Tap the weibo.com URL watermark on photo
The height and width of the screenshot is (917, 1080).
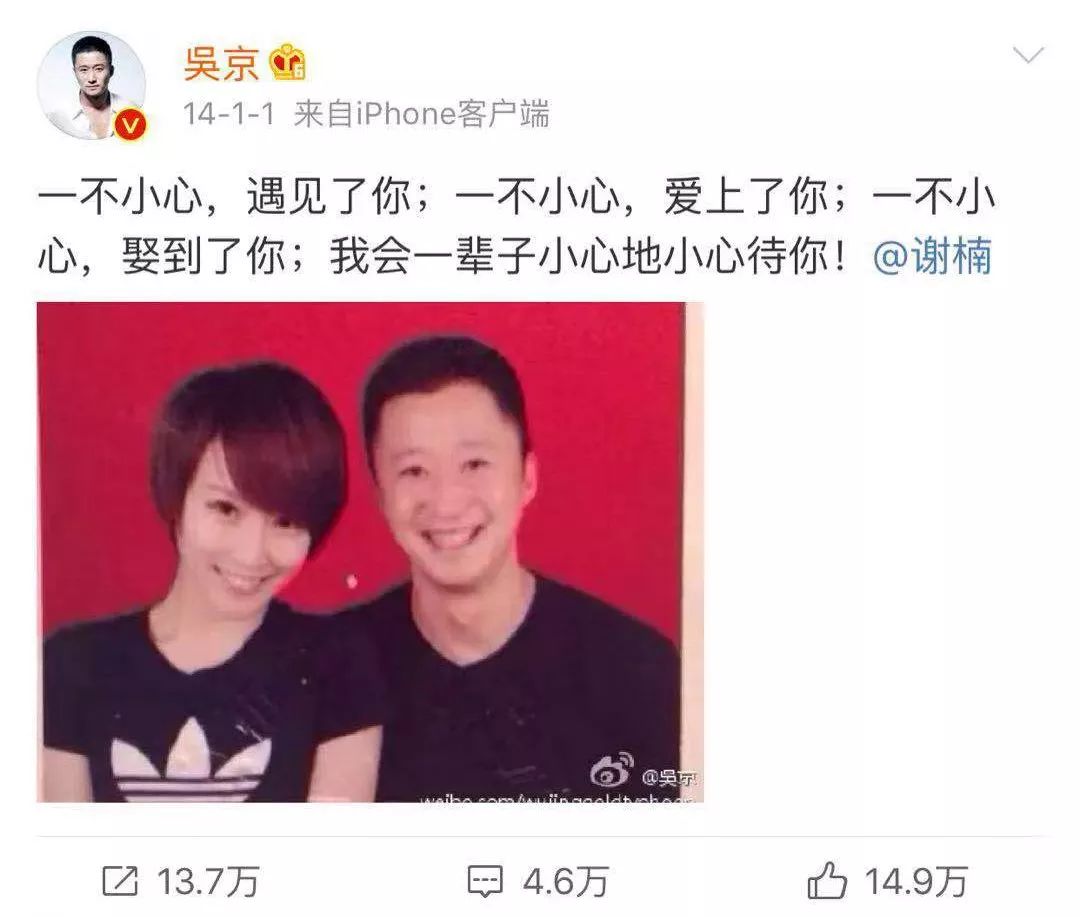pos(556,799)
